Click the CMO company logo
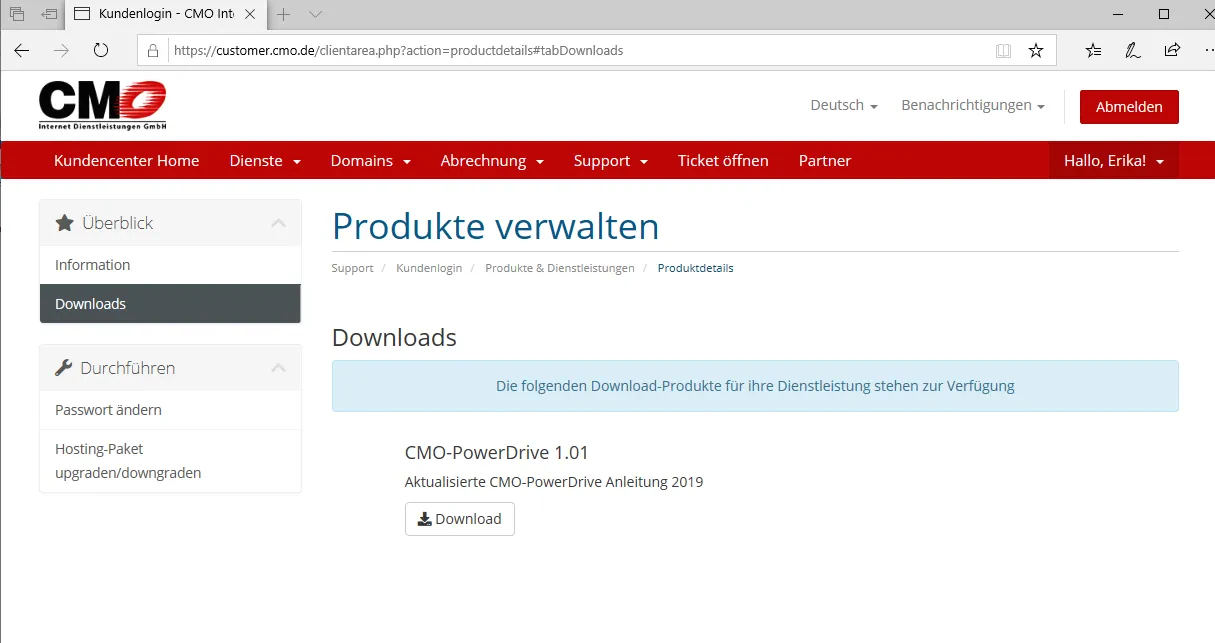The image size is (1215, 643). point(102,105)
